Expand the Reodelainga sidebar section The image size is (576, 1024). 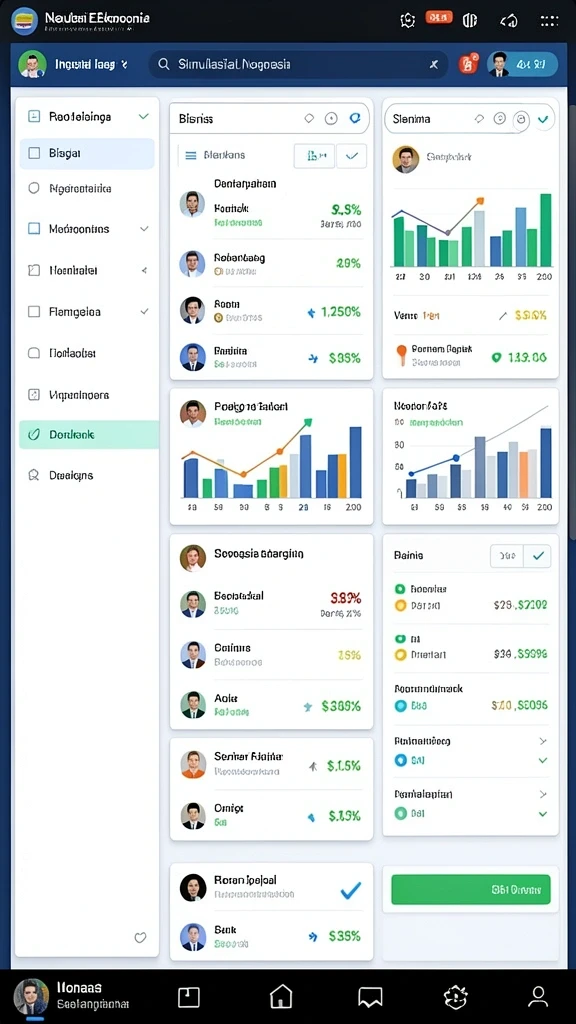tap(144, 117)
